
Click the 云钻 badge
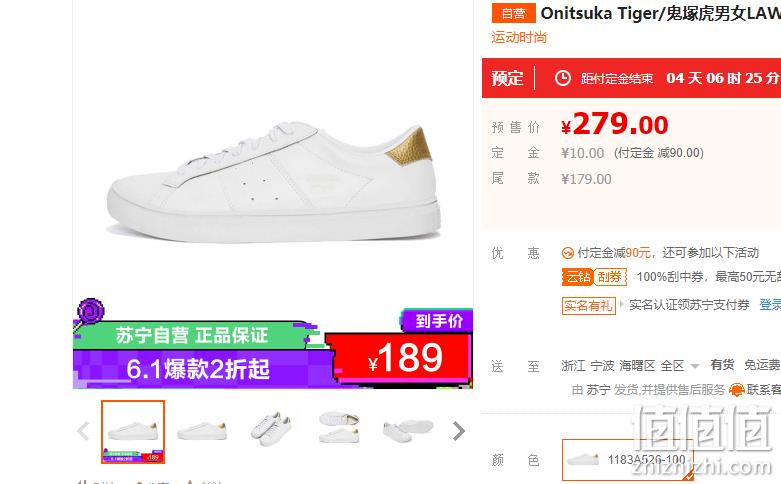pos(577,277)
